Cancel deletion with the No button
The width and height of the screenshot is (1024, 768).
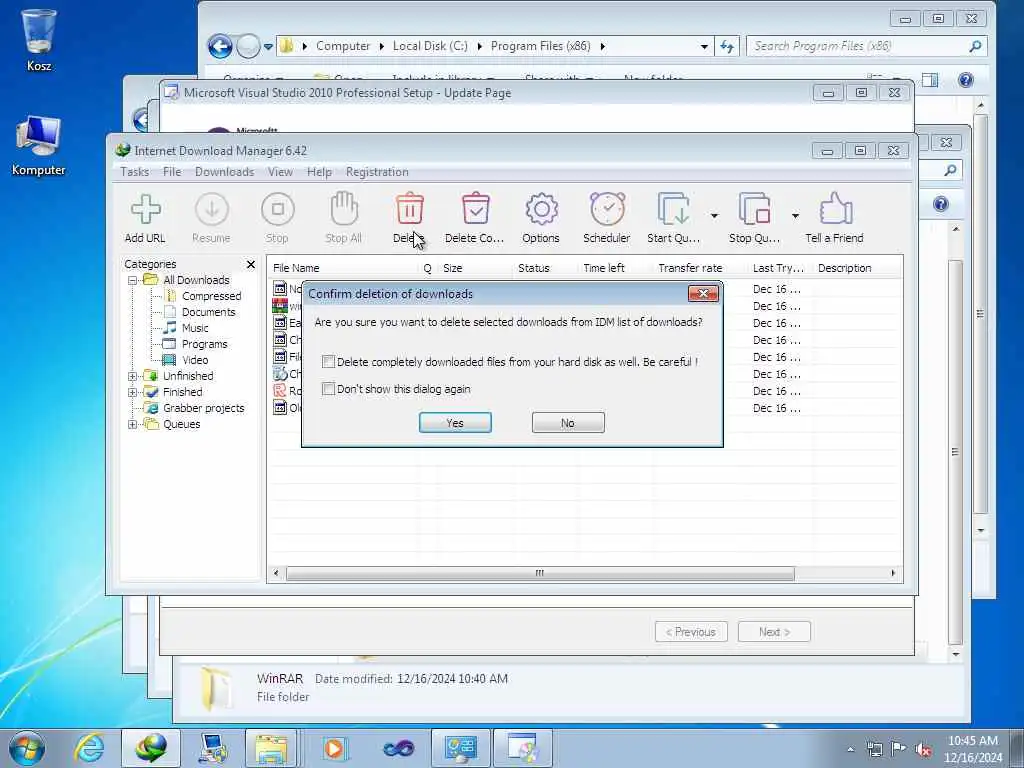pos(568,423)
